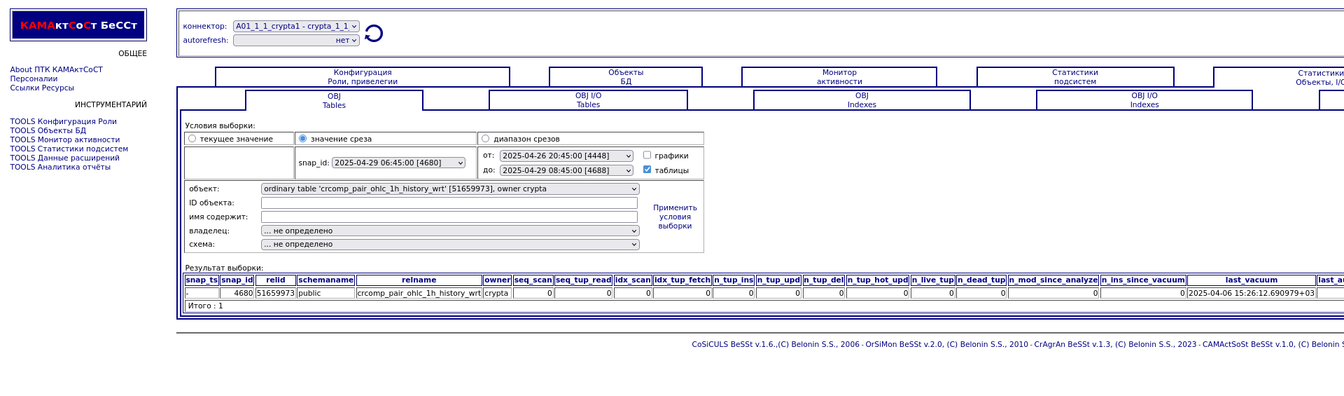Open 'TOOLS Статистики подсистем' link
The width and height of the screenshot is (1344, 396).
(69, 149)
